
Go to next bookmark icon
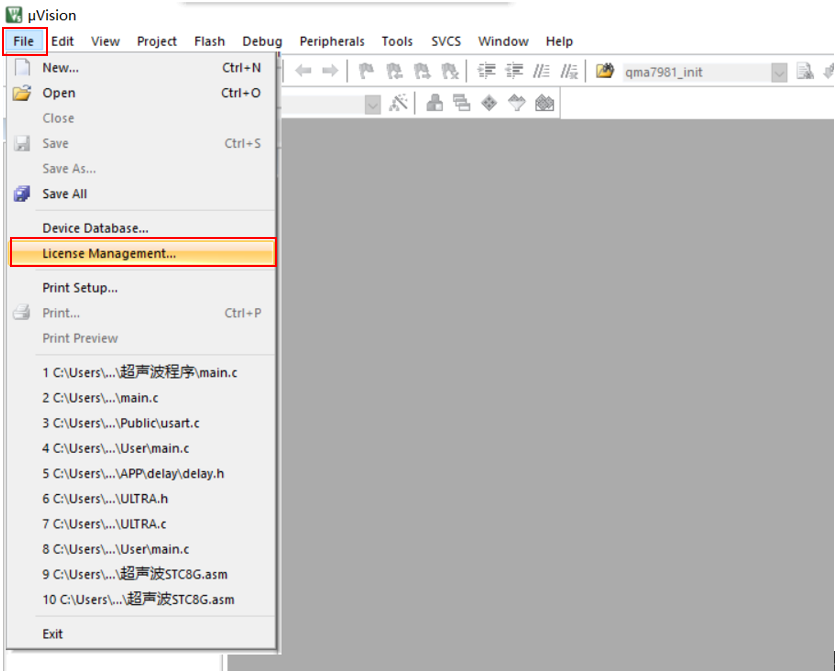(x=422, y=71)
